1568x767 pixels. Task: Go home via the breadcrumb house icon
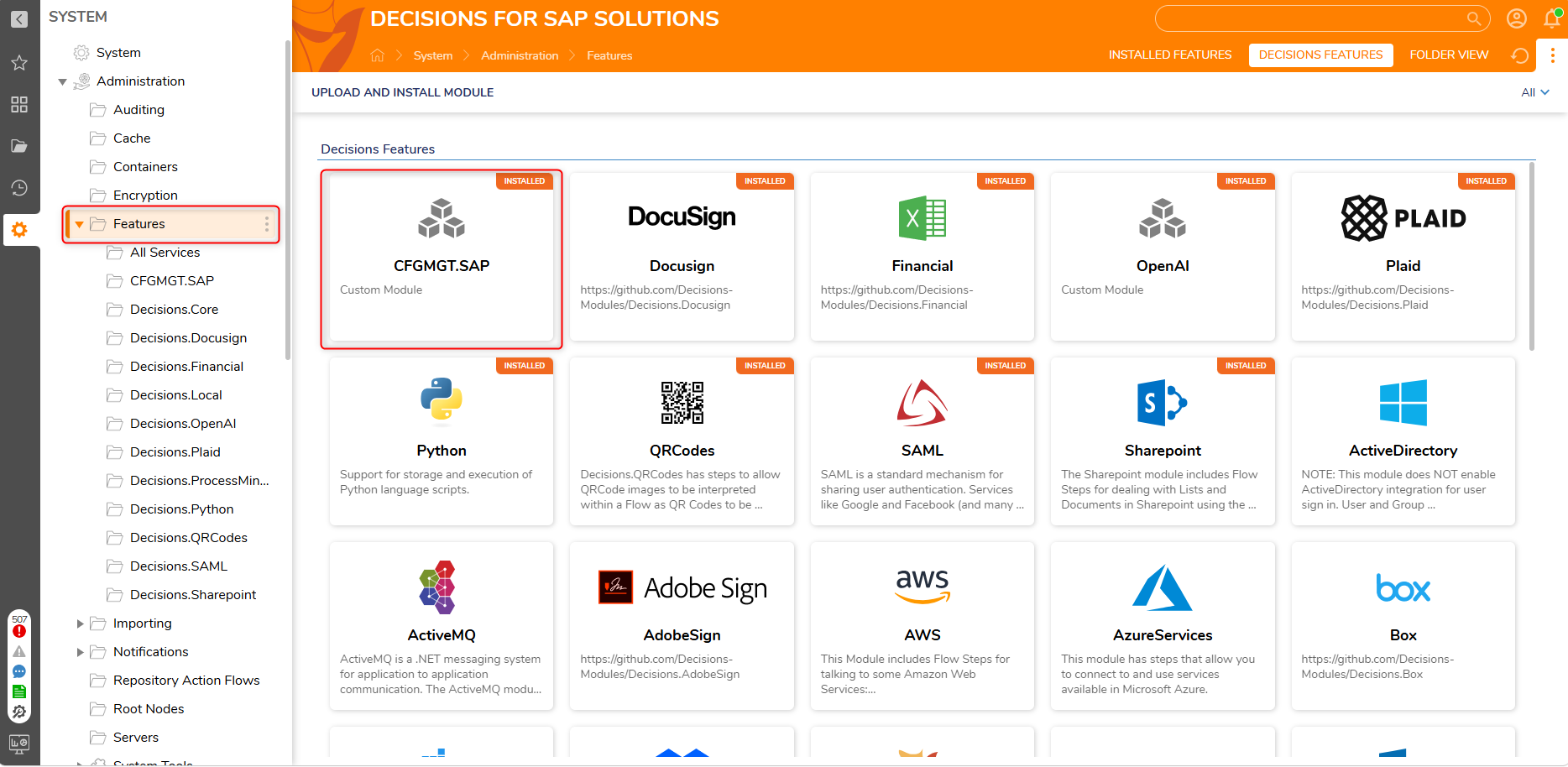click(x=378, y=55)
